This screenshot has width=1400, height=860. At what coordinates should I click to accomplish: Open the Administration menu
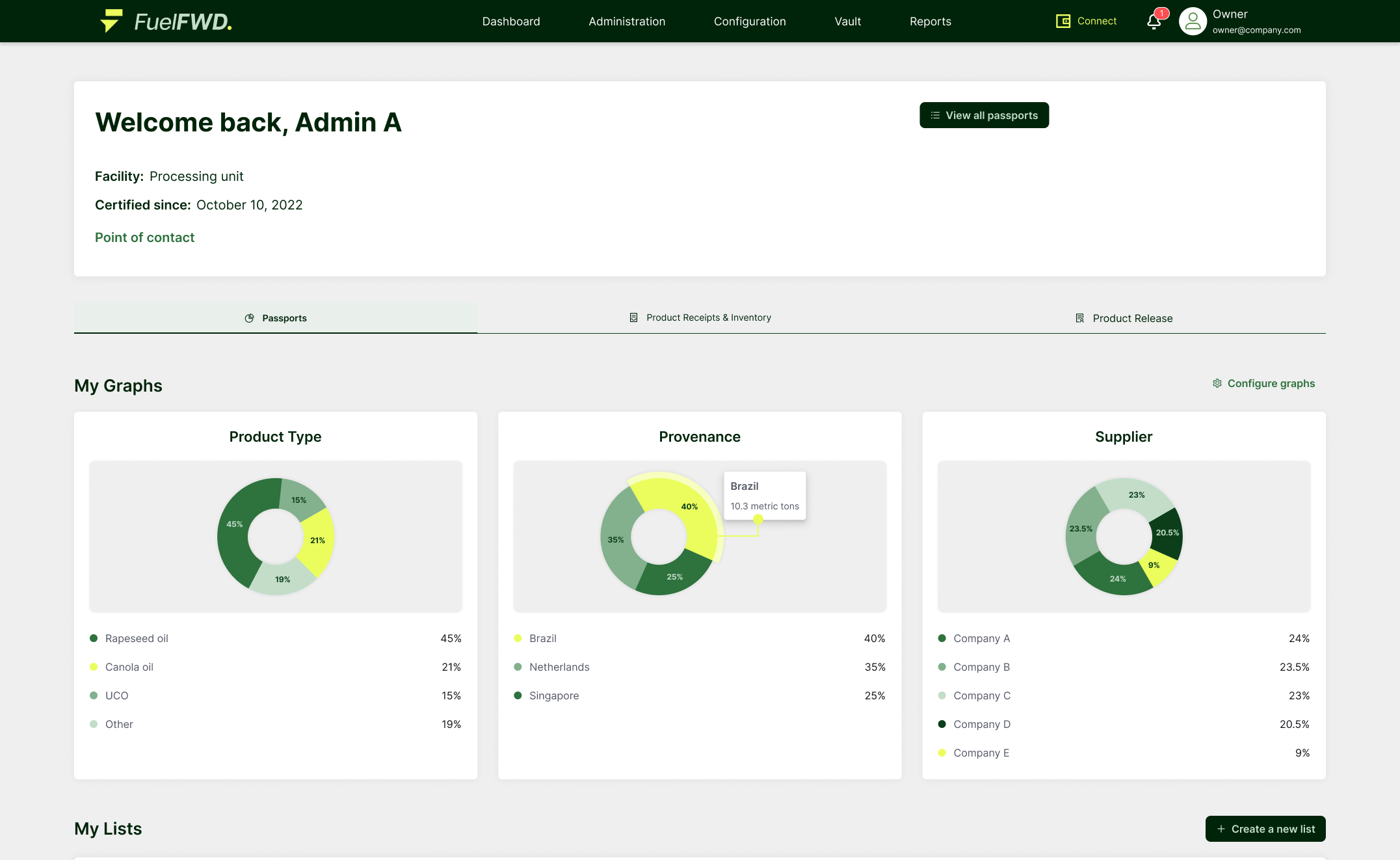click(x=626, y=21)
